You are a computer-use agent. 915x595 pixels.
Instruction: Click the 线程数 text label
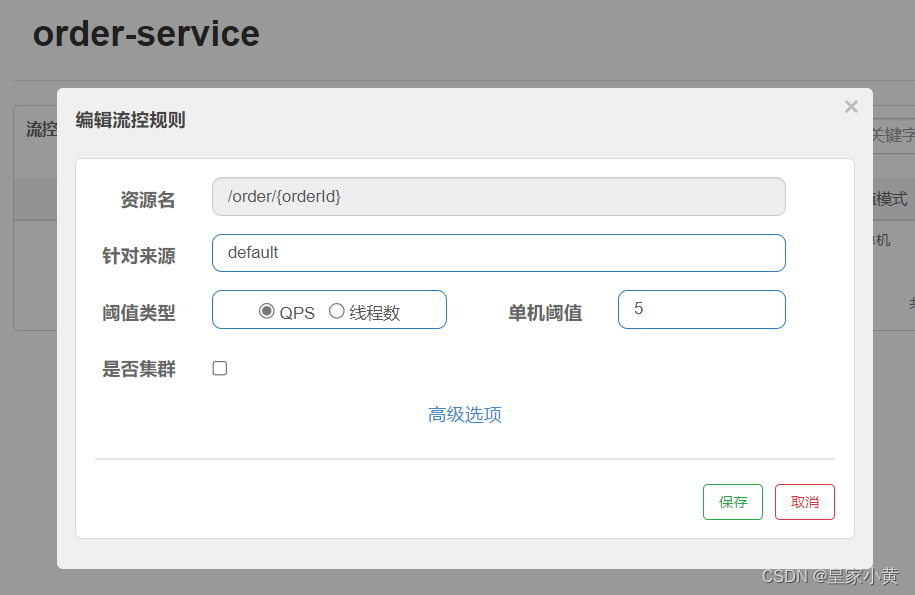pos(375,313)
